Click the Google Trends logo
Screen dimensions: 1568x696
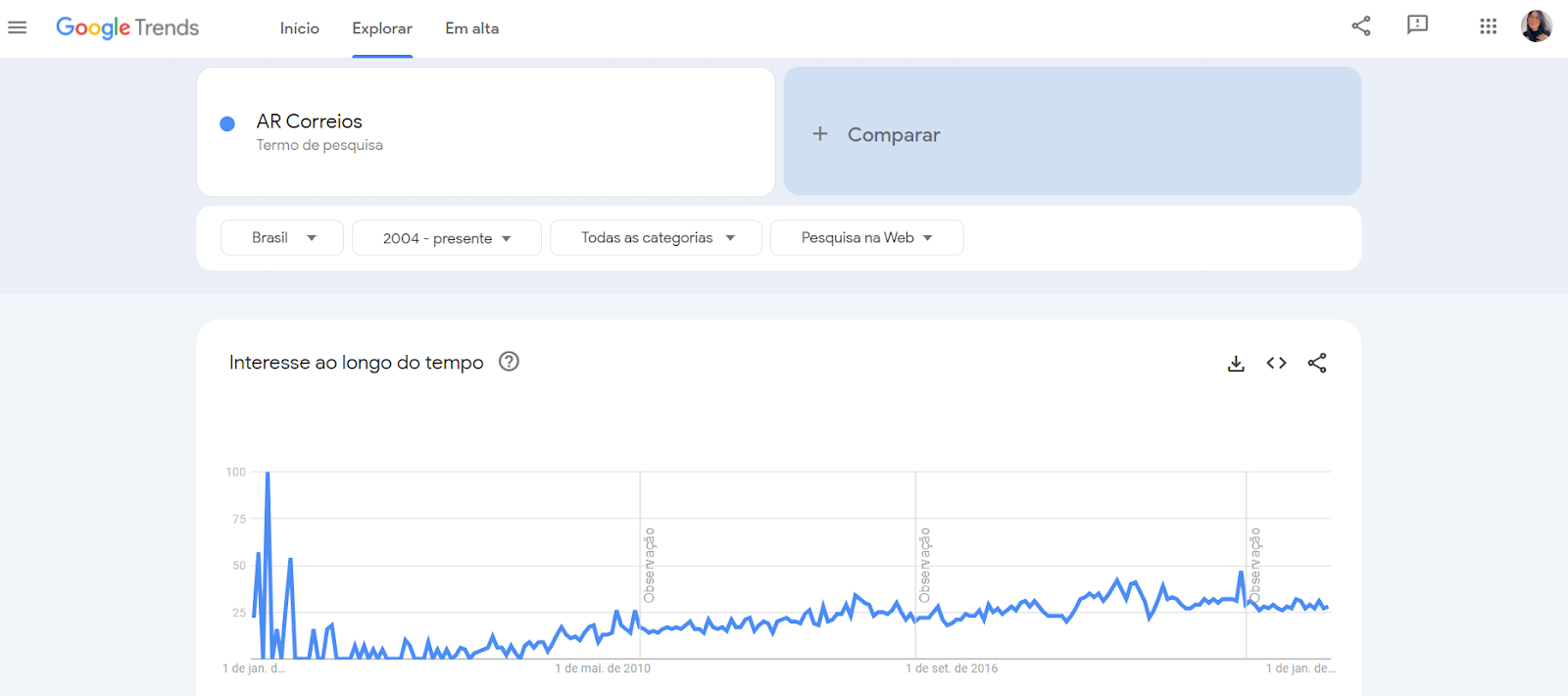pos(127,27)
